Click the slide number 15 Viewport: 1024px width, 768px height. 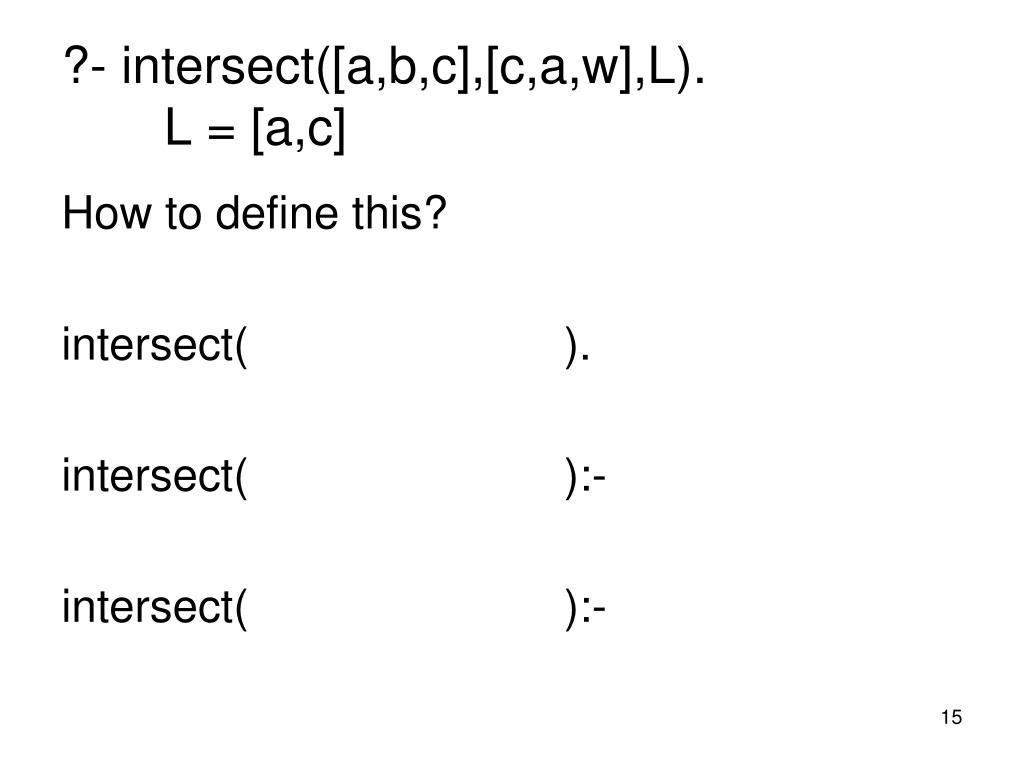pyautogui.click(x=952, y=717)
